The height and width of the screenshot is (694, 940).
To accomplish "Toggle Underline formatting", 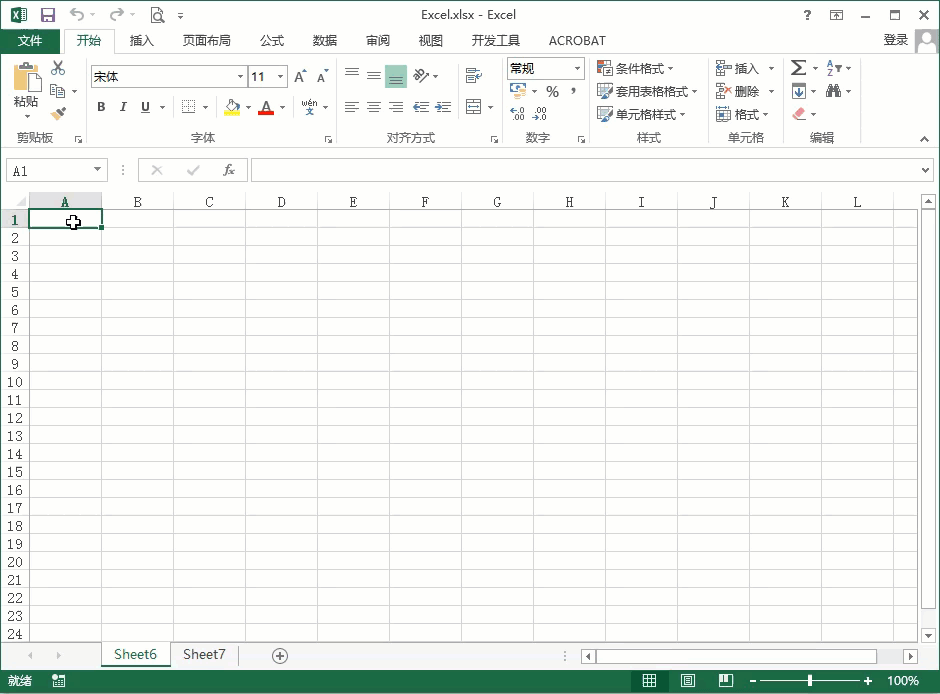I will [145, 107].
